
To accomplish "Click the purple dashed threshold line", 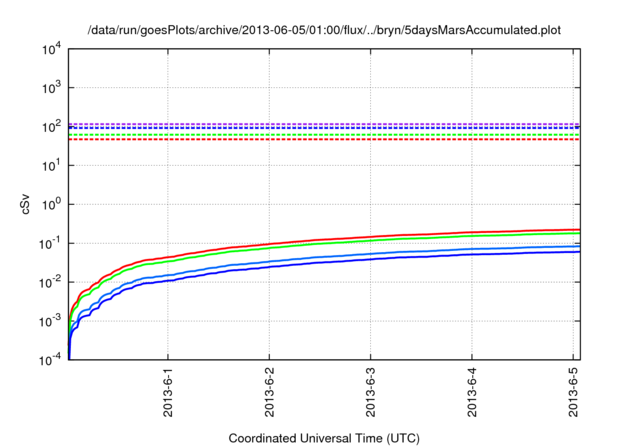I will 324,124.
